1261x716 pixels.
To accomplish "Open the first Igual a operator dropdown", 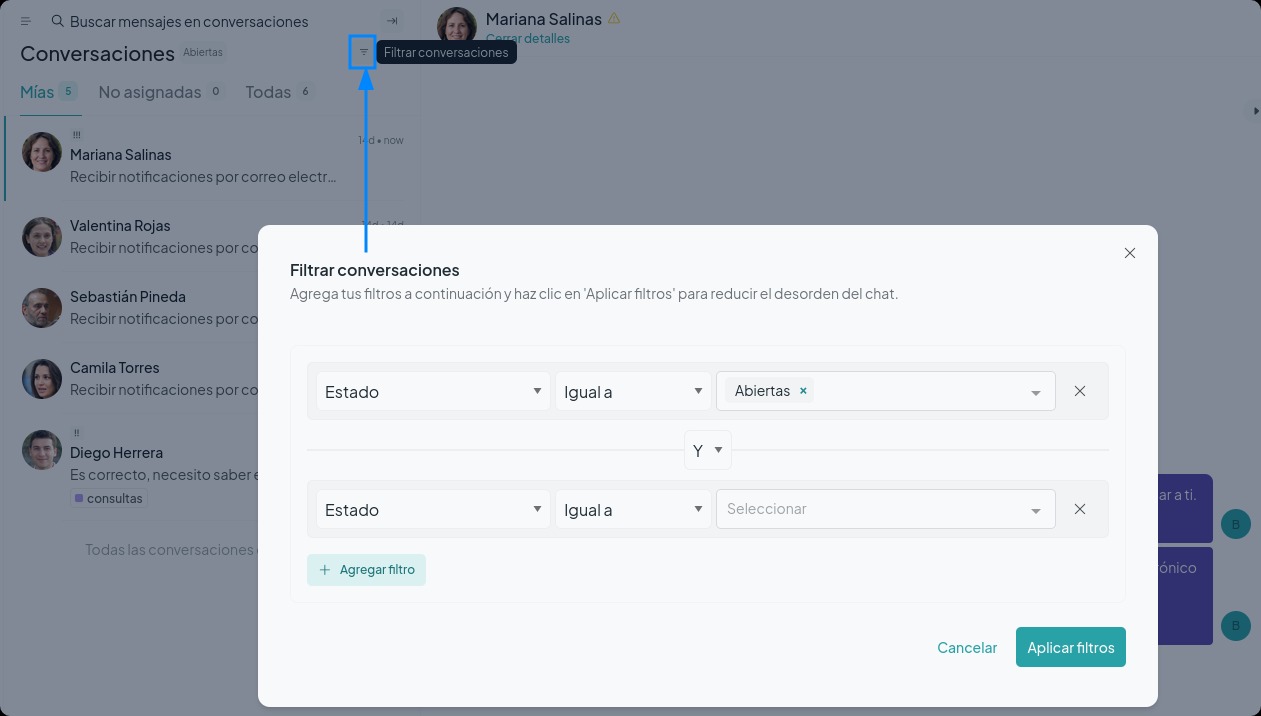I will [632, 391].
